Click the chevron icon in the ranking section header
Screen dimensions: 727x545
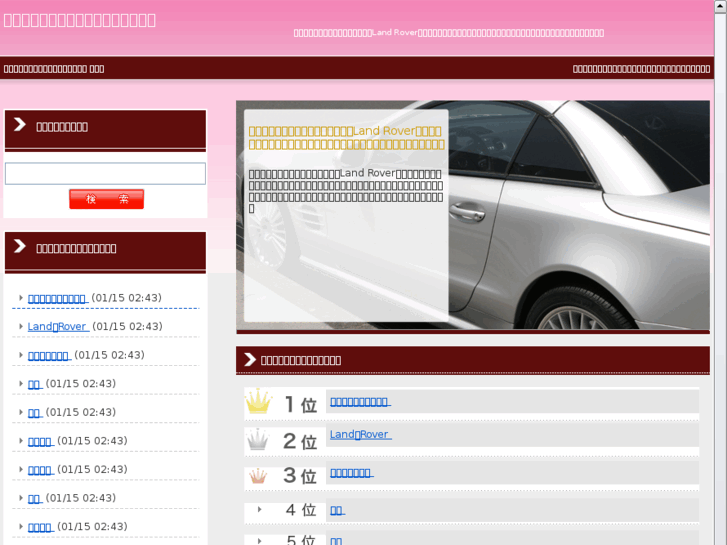point(250,359)
